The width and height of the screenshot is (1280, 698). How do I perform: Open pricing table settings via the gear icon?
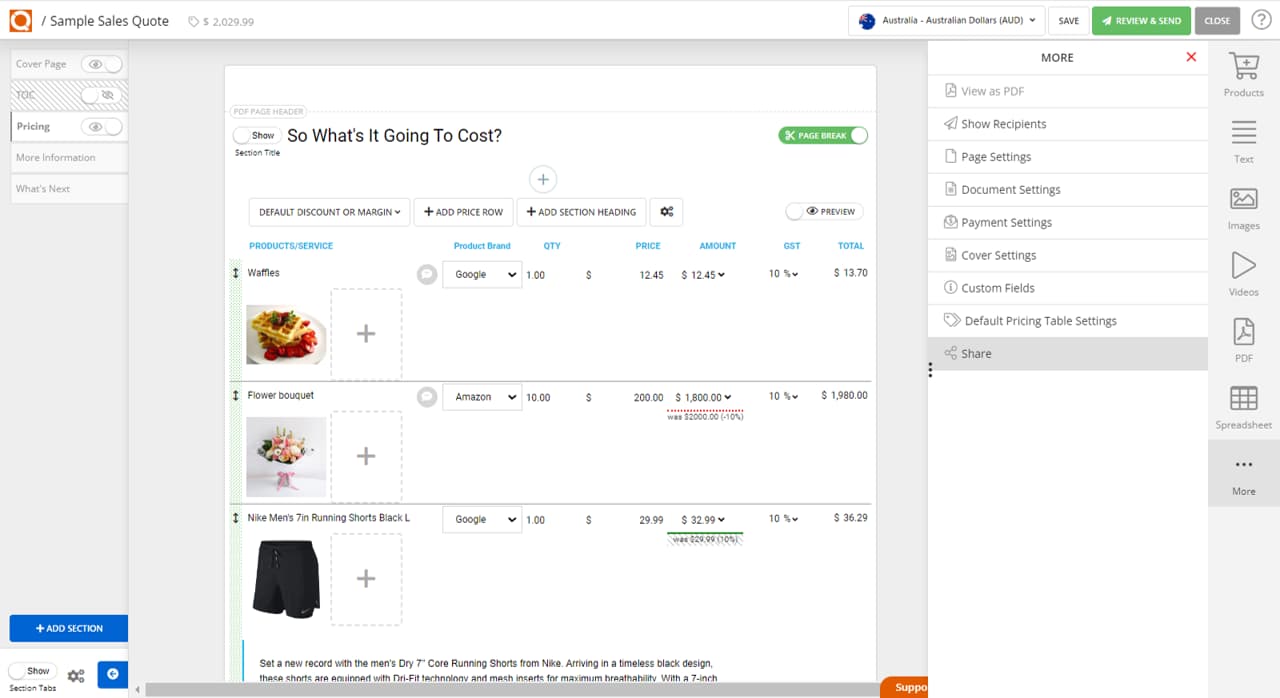[666, 212]
